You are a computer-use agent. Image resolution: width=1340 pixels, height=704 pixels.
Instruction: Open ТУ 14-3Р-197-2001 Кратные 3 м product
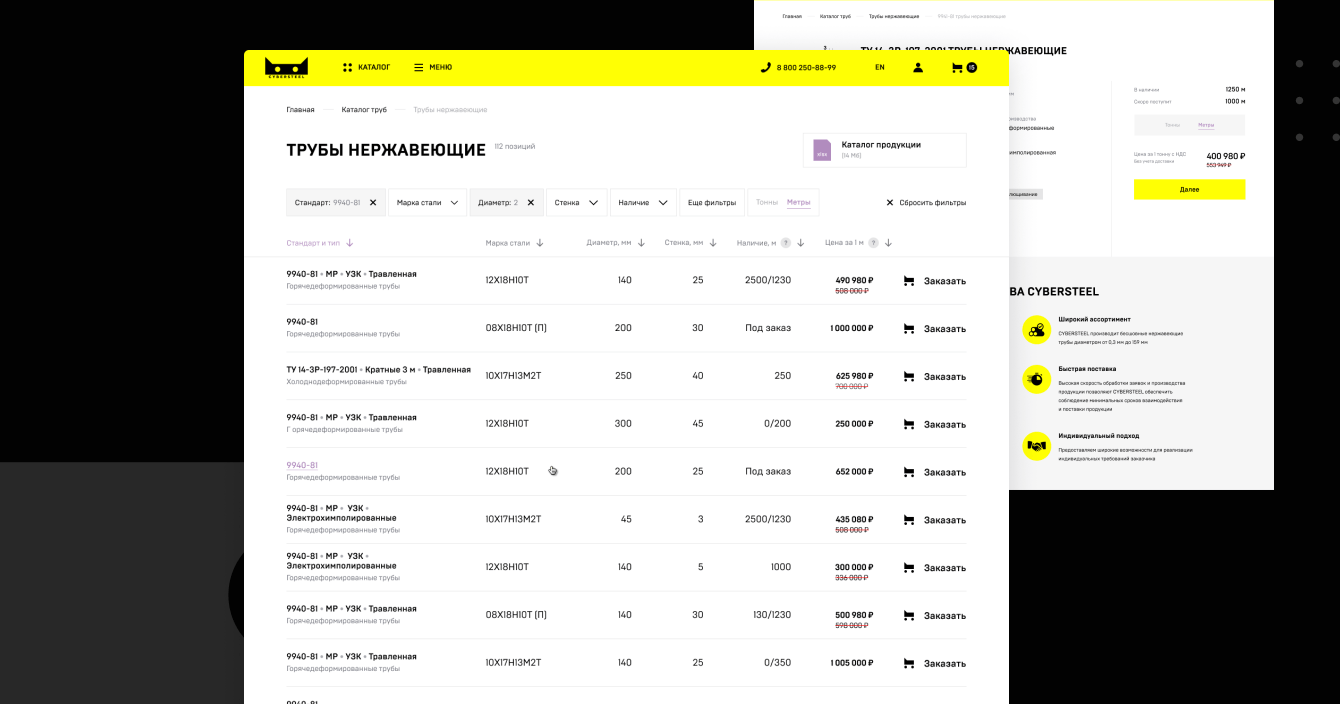coord(378,369)
